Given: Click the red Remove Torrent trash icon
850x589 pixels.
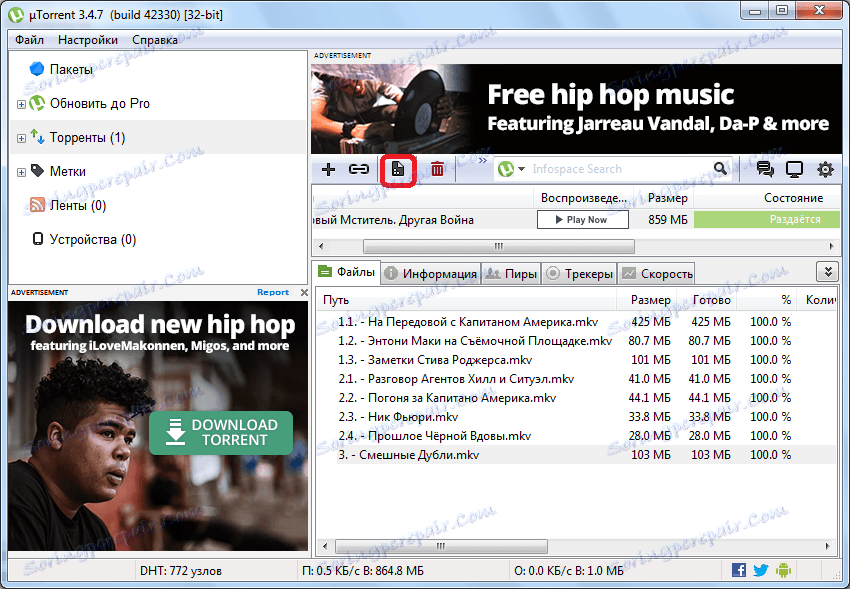Looking at the screenshot, I should (437, 170).
